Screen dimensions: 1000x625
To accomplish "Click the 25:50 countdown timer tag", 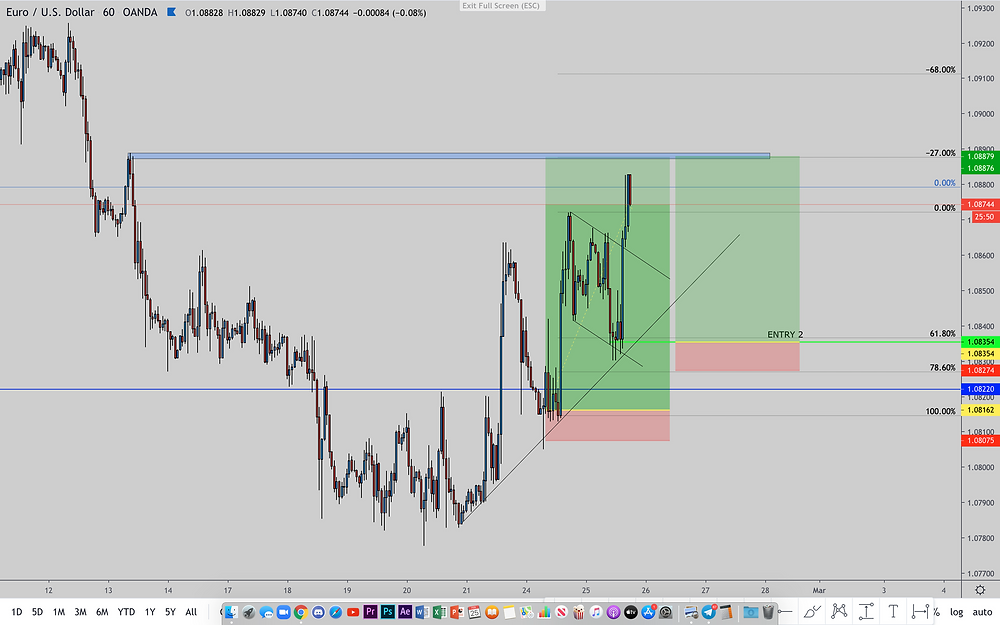I will 984,217.
